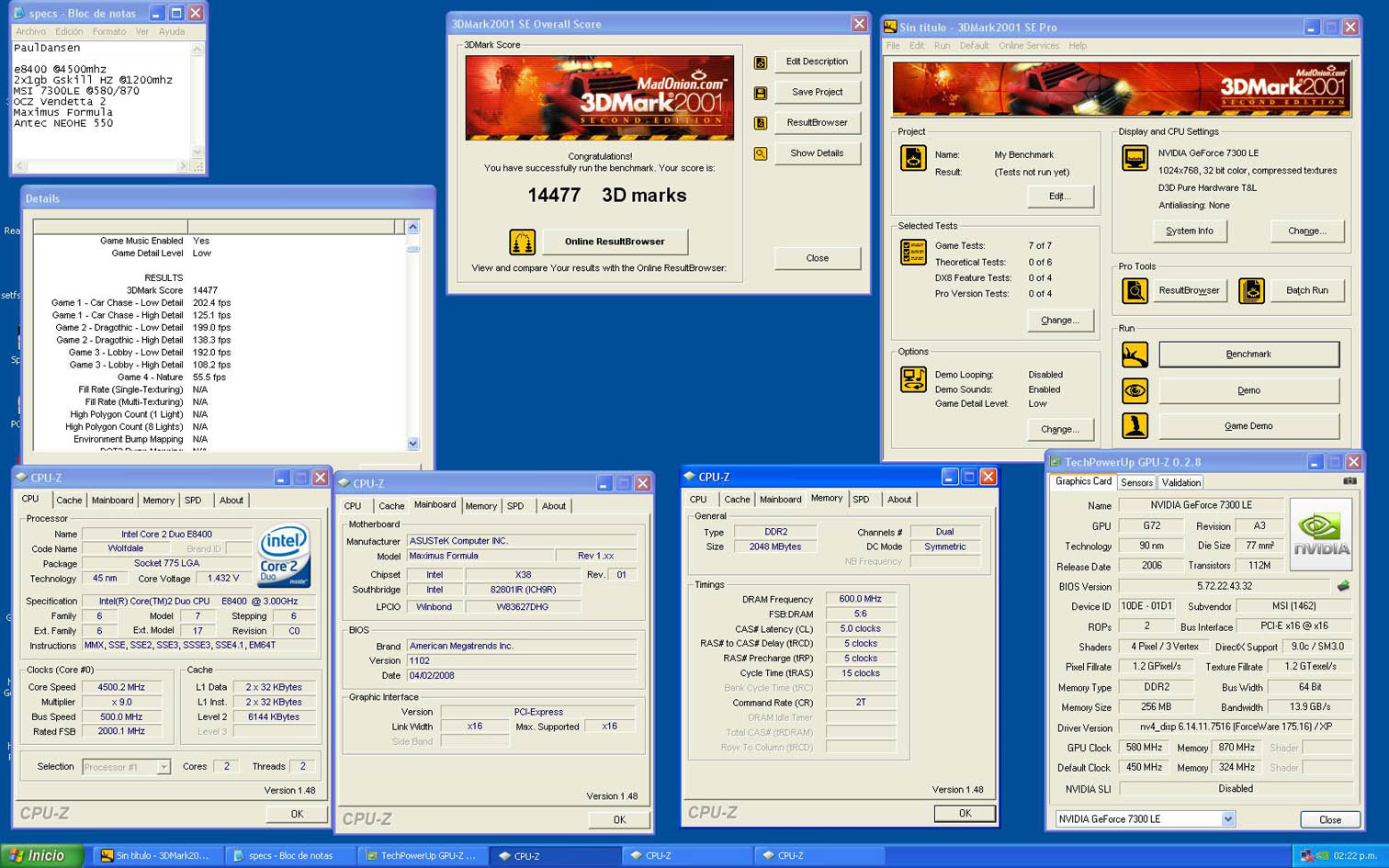Click Change... in the Selected Tests section
This screenshot has height=868, width=1389.
[1060, 321]
